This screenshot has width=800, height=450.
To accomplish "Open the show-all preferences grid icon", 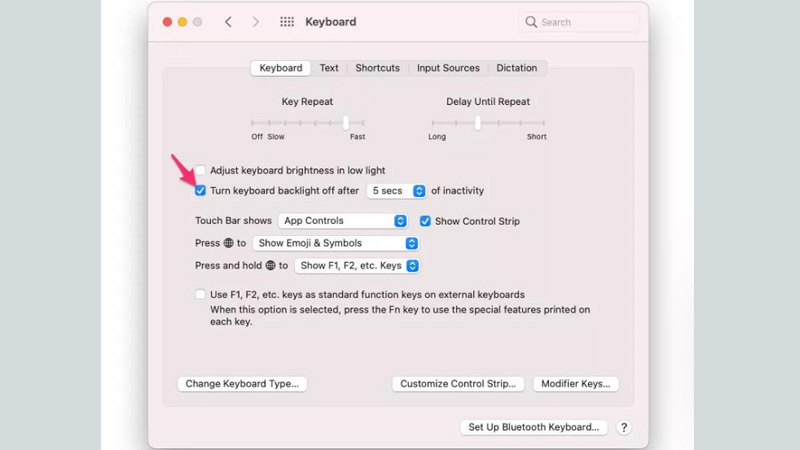I will pyautogui.click(x=287, y=22).
